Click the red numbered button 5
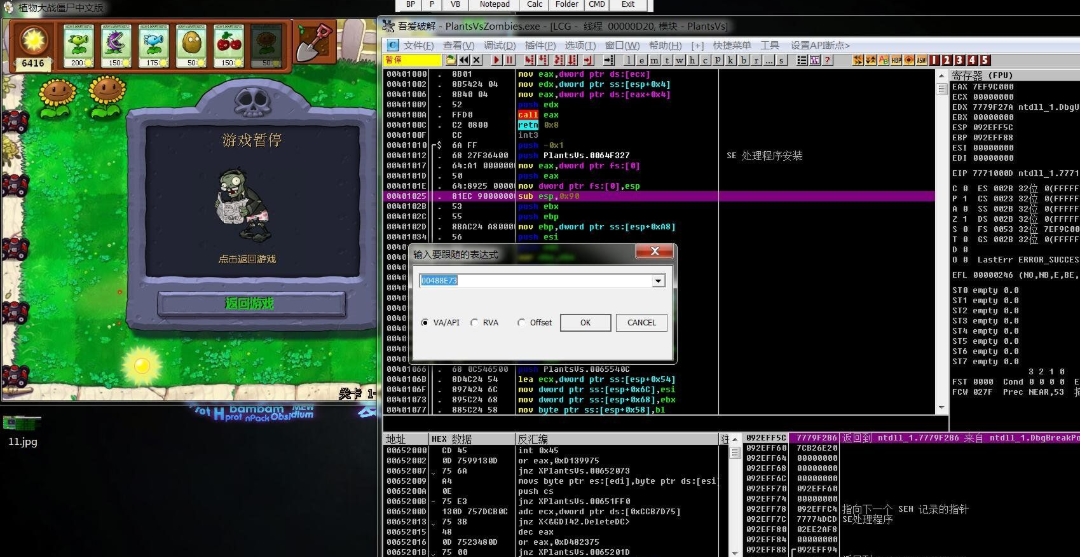The height and width of the screenshot is (557, 1081). coord(984,60)
